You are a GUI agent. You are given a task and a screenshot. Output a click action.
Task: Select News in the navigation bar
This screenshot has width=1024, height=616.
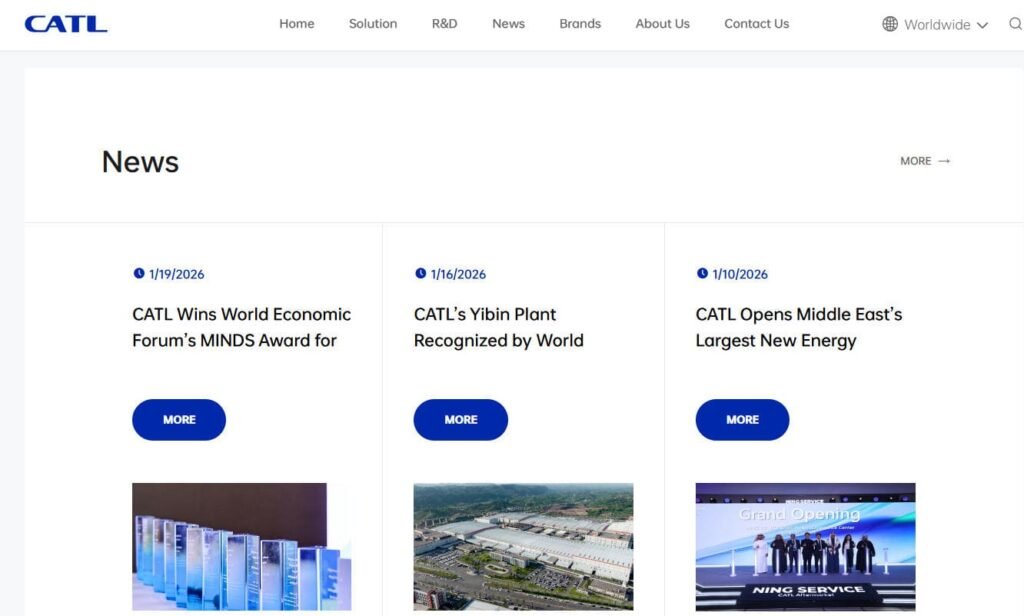click(508, 24)
